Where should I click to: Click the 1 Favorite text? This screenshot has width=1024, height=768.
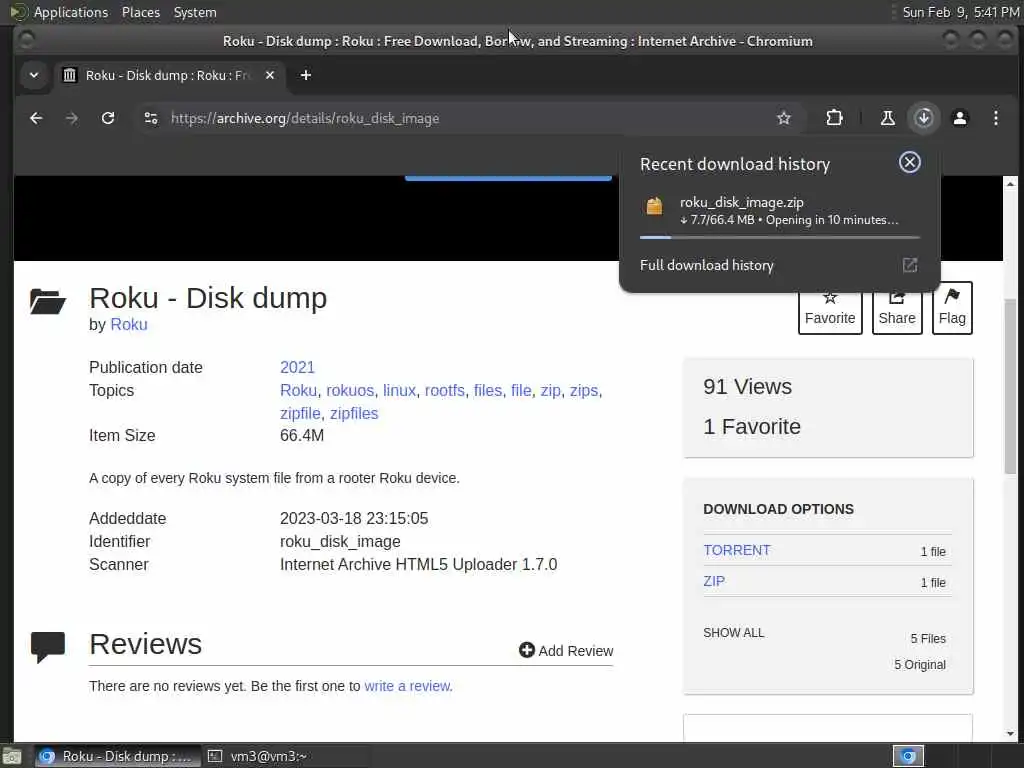[752, 426]
